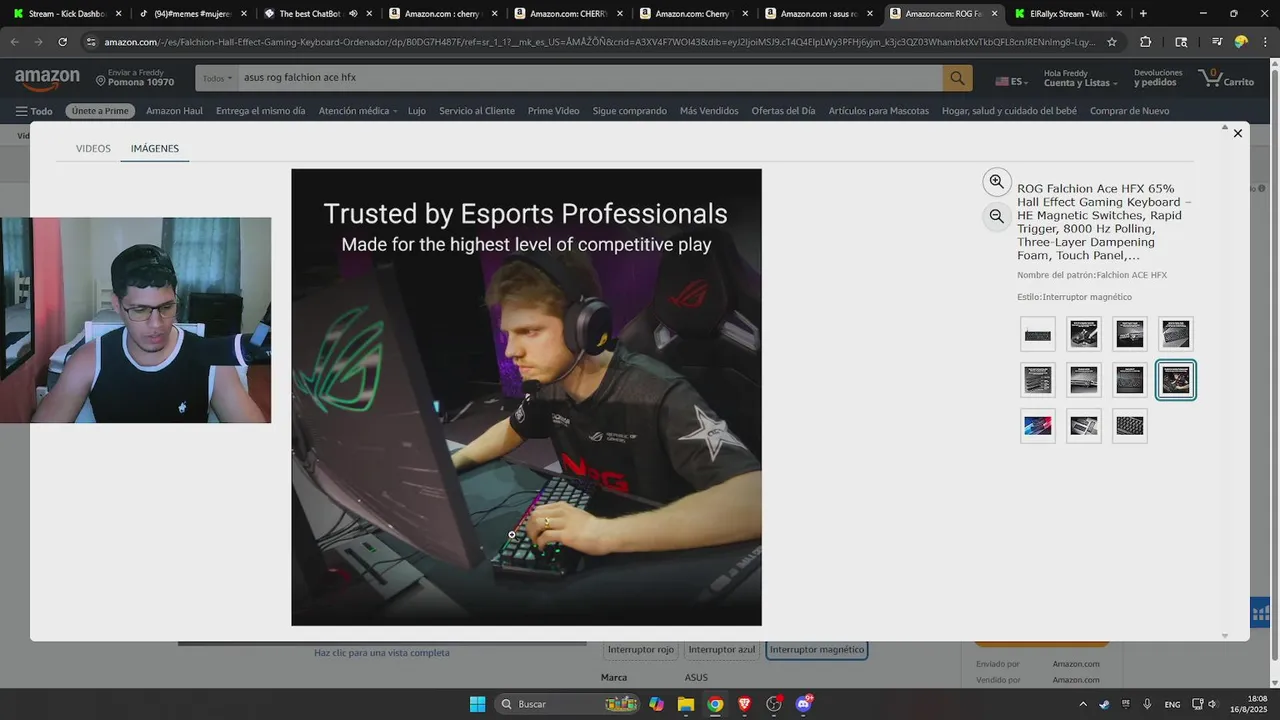The width and height of the screenshot is (1280, 720).
Task: Open Chrome three-dot menu
Action: click(x=1265, y=42)
